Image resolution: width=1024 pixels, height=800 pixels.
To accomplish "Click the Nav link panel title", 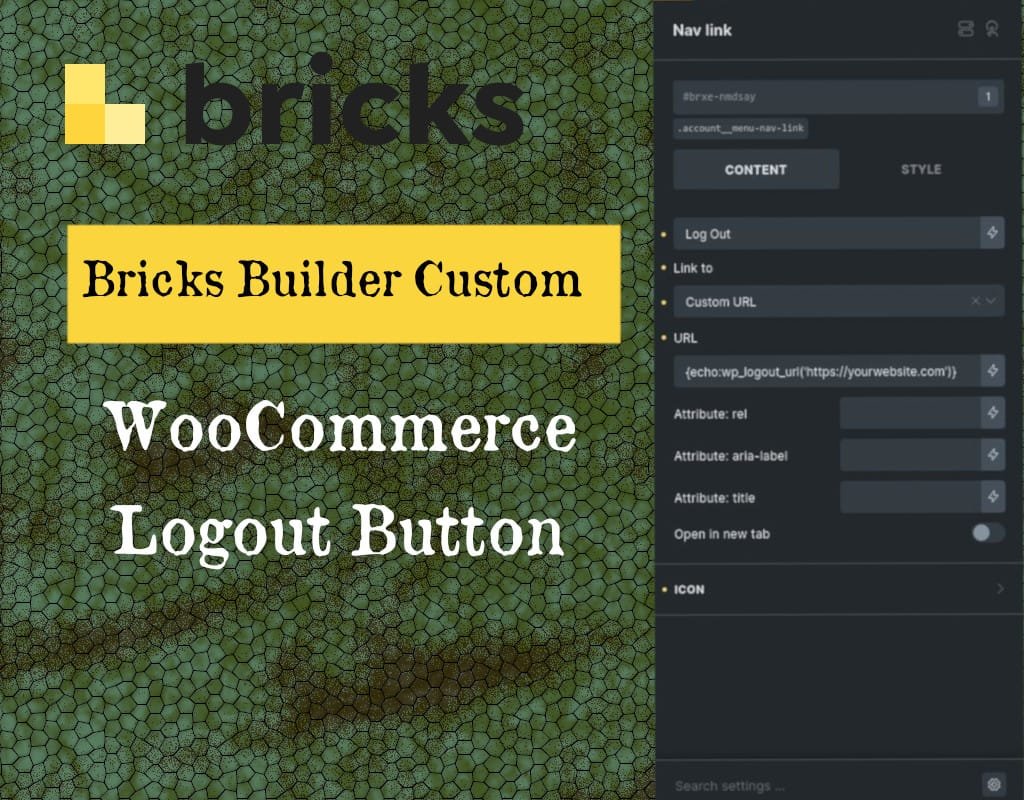I will (702, 30).
